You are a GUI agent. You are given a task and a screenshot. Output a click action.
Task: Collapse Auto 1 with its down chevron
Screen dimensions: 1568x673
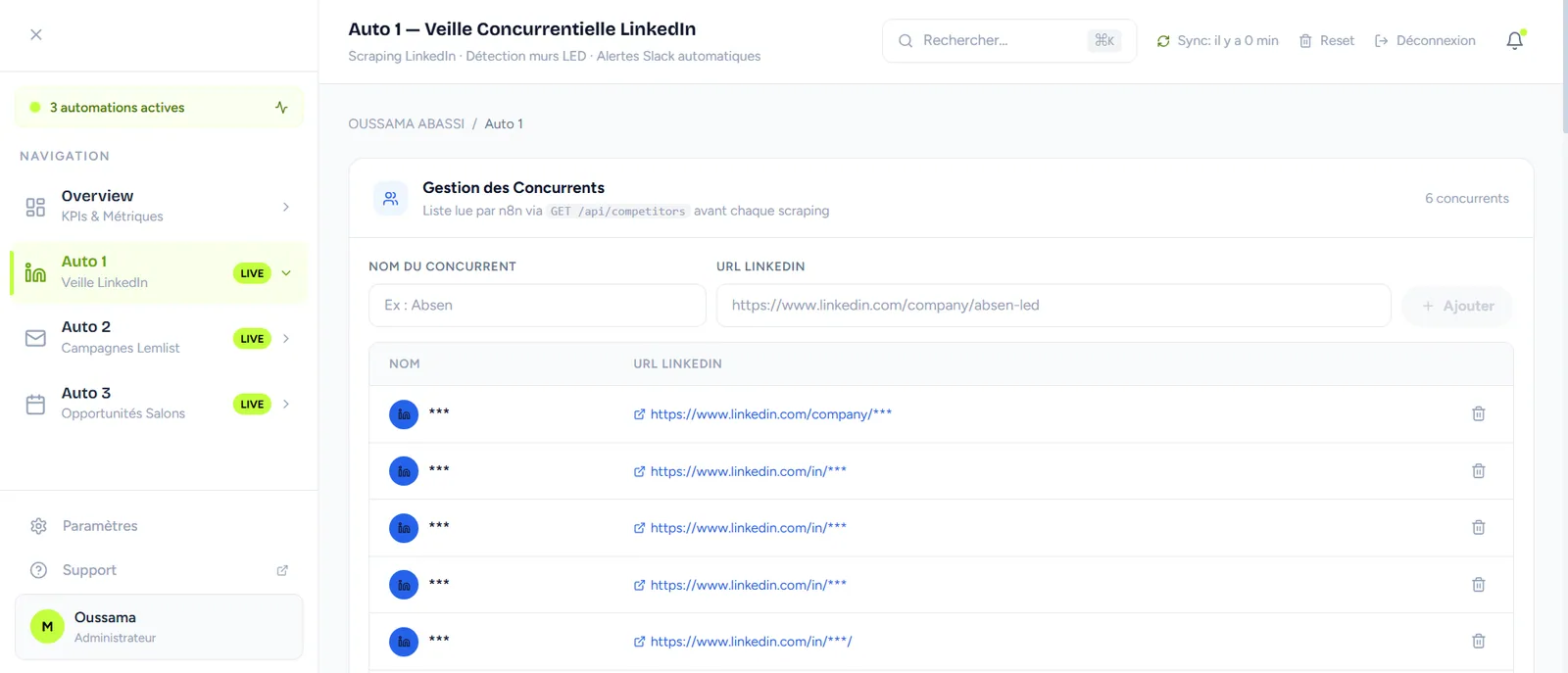[x=286, y=273]
